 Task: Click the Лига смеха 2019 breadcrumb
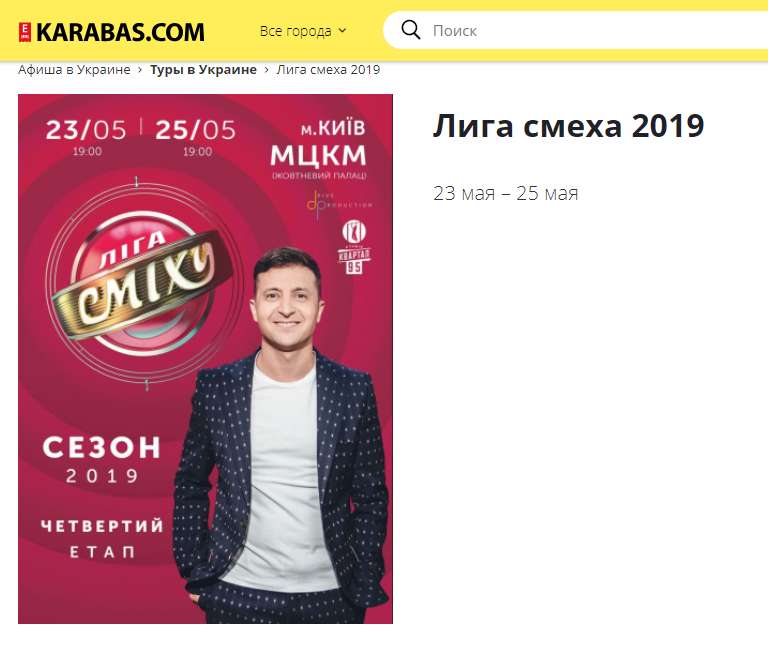328,70
